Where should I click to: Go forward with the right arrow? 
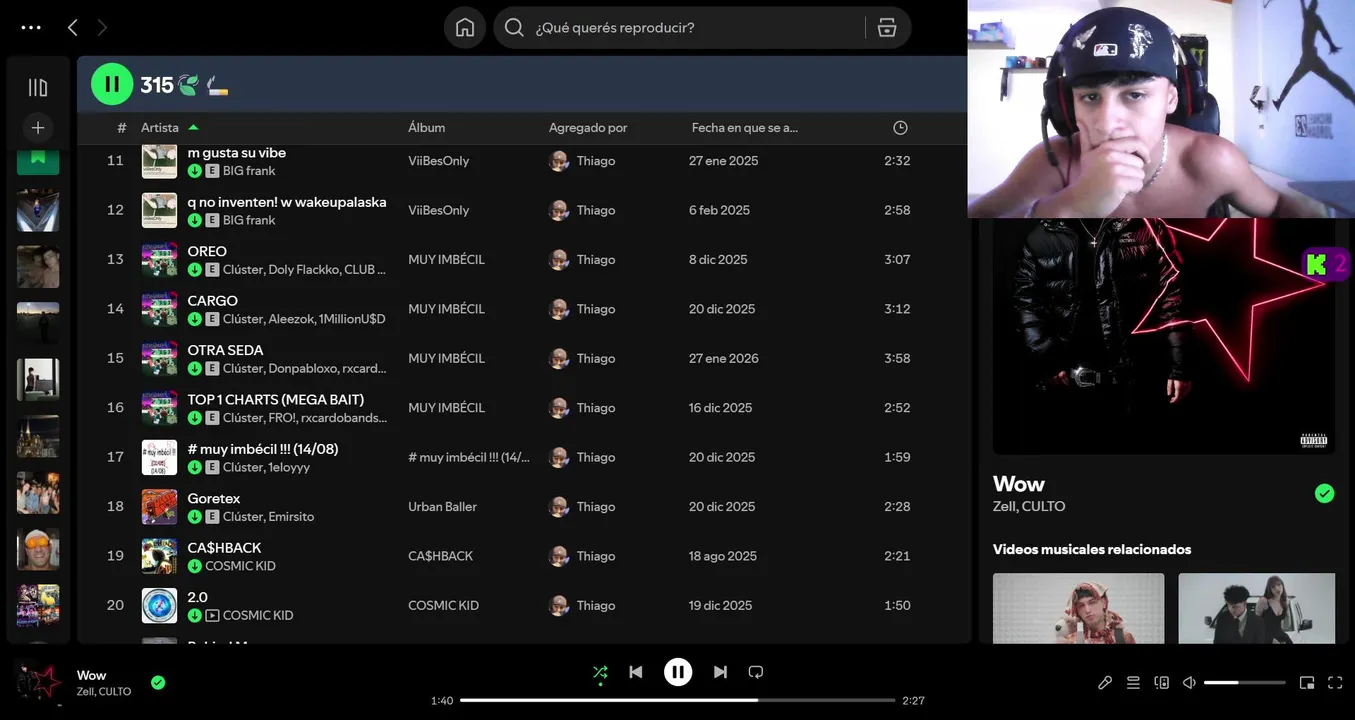tap(102, 28)
